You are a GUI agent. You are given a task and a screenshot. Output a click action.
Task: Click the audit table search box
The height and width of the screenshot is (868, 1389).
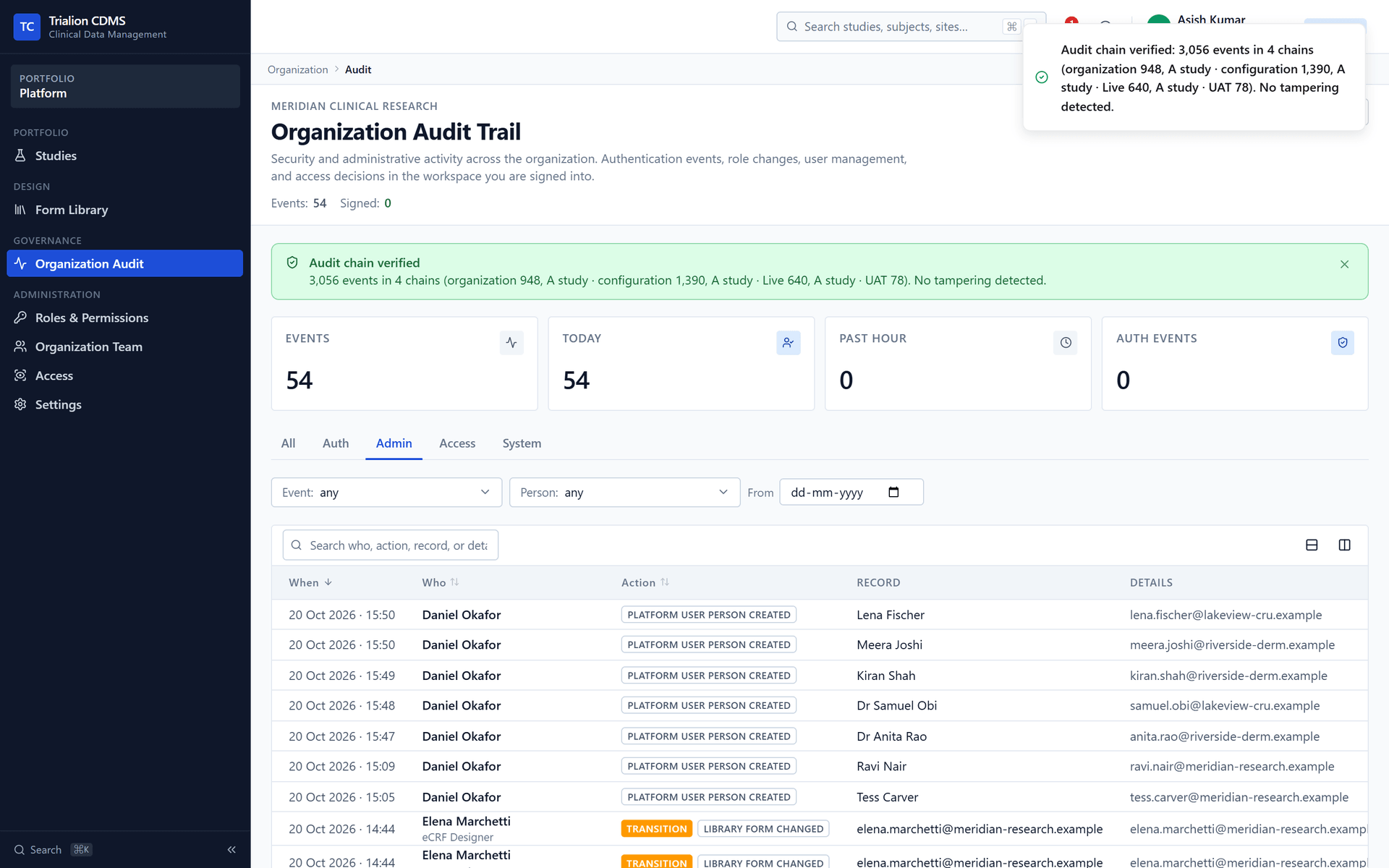(391, 545)
